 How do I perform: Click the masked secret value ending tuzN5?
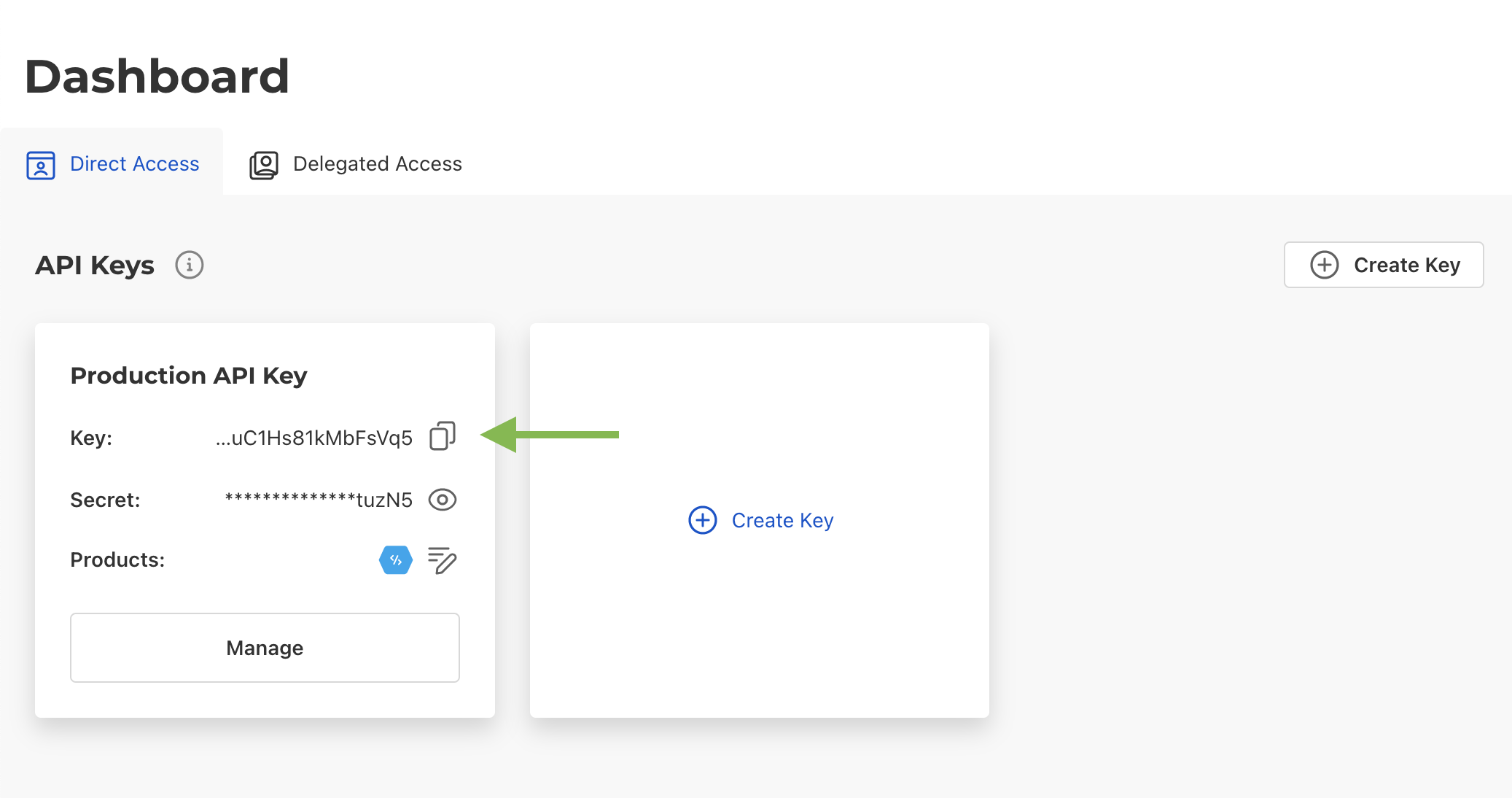(319, 500)
